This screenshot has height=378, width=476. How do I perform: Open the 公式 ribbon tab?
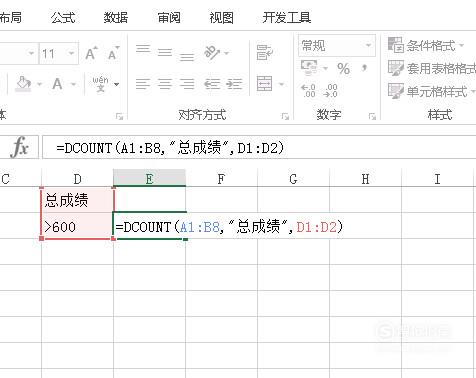click(x=63, y=17)
